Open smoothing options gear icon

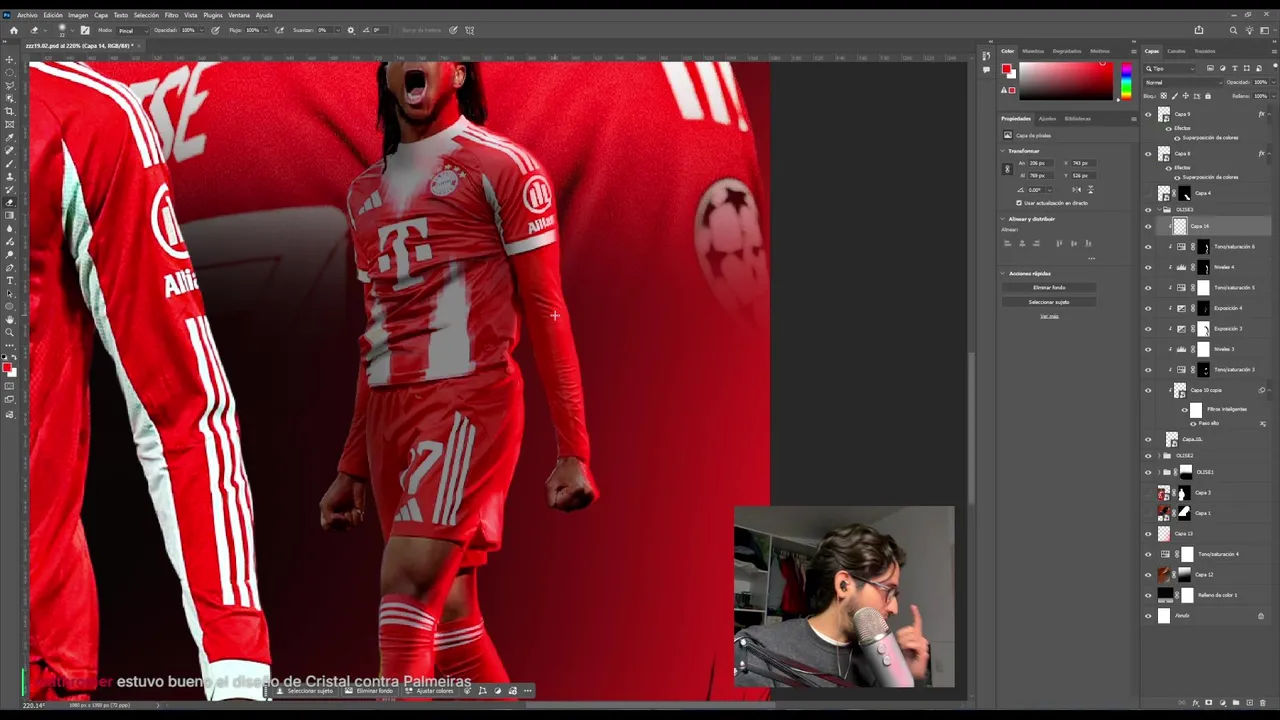[x=350, y=30]
